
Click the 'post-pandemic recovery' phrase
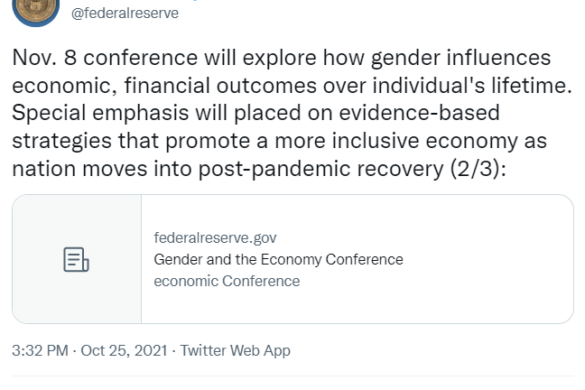[321, 169]
